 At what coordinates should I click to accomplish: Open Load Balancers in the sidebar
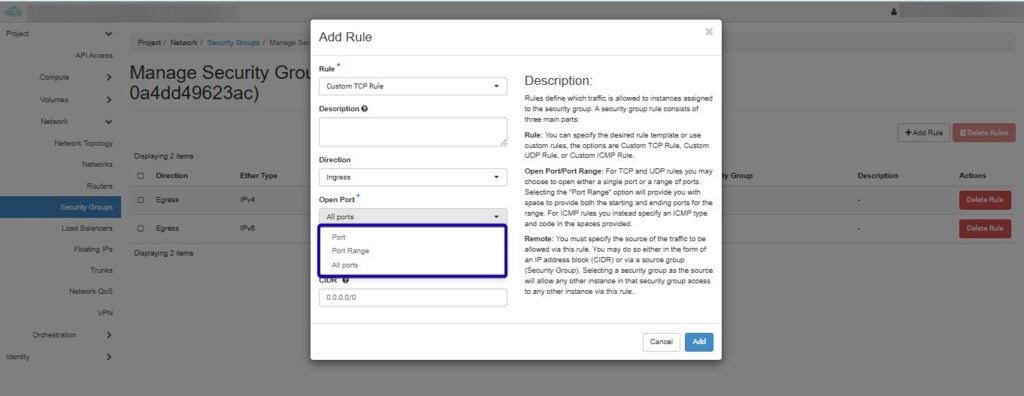coord(87,228)
